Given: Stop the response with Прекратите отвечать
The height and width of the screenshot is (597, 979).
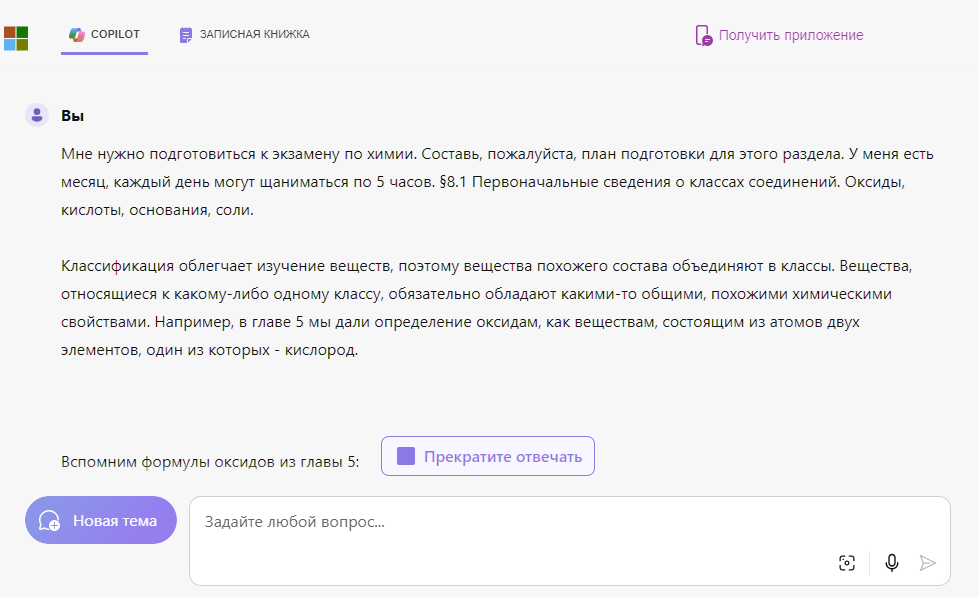Looking at the screenshot, I should point(488,456).
